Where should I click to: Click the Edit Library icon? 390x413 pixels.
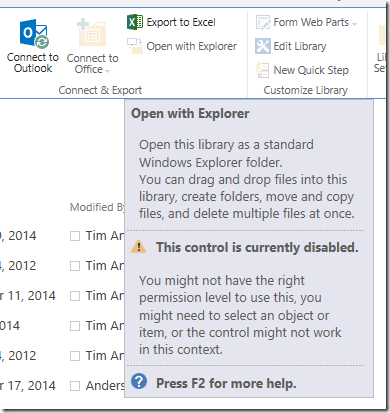pyautogui.click(x=263, y=46)
